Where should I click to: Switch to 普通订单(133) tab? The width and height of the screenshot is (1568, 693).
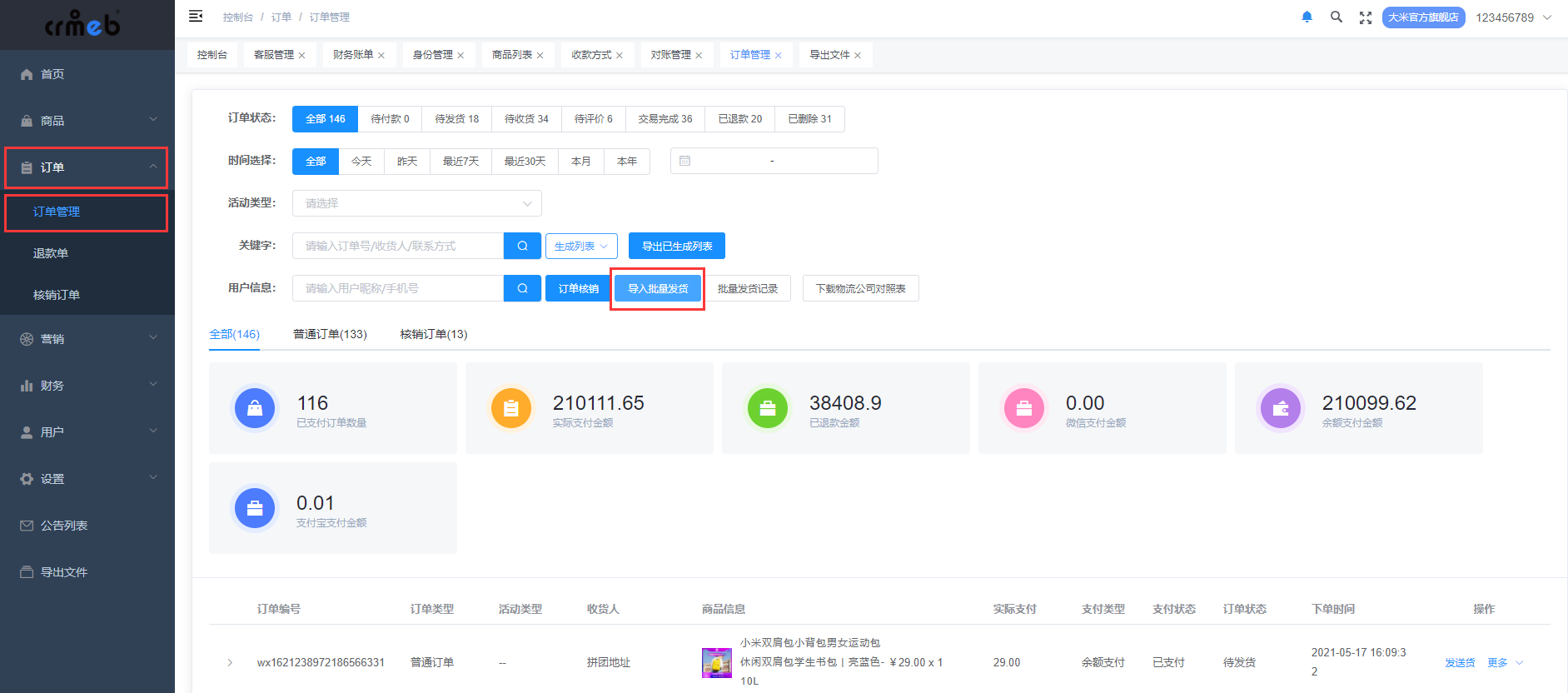point(330,334)
